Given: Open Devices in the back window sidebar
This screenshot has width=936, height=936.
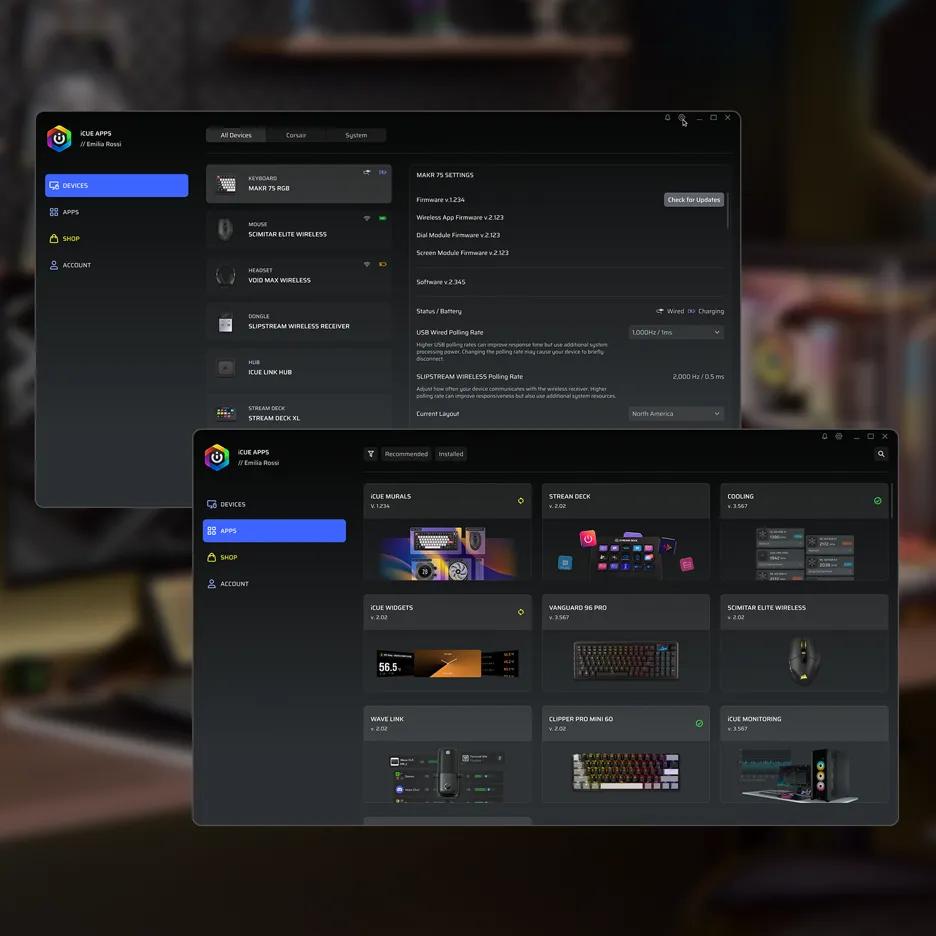Looking at the screenshot, I should (x=116, y=185).
